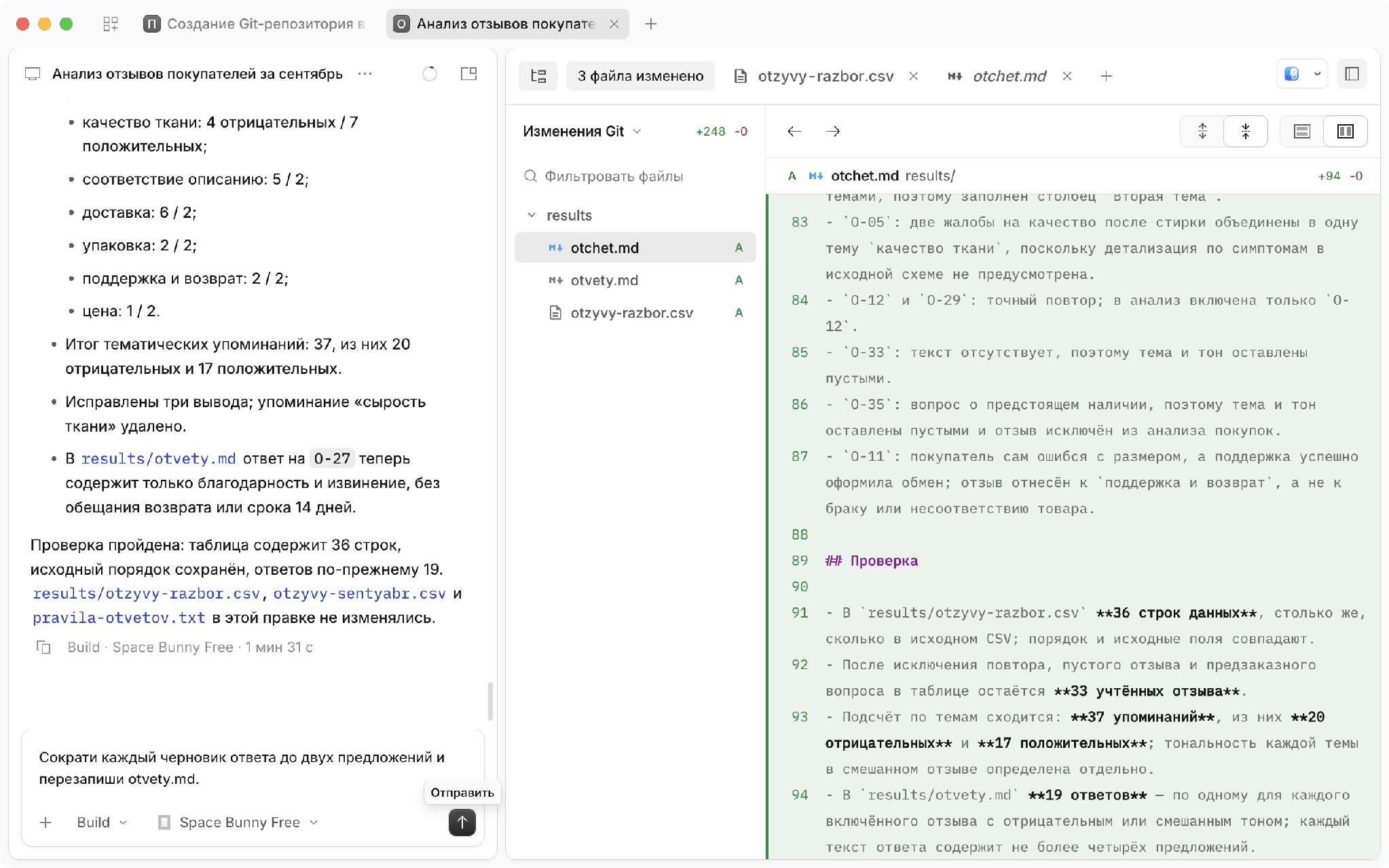Open the Build mode dropdown
This screenshot has width=1389, height=868.
pyautogui.click(x=102, y=823)
